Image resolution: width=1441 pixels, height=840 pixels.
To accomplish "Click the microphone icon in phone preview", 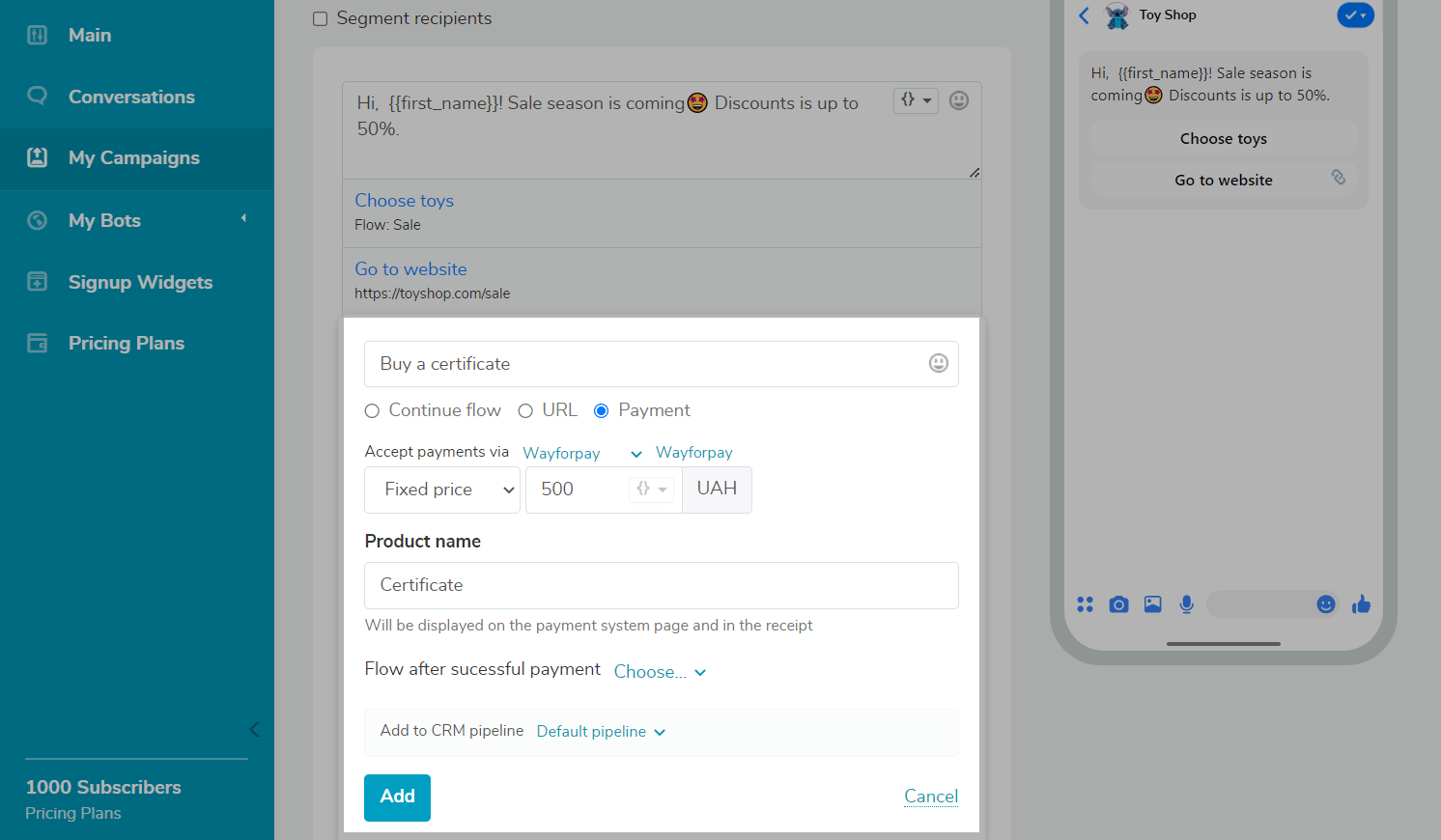I will point(1186,604).
